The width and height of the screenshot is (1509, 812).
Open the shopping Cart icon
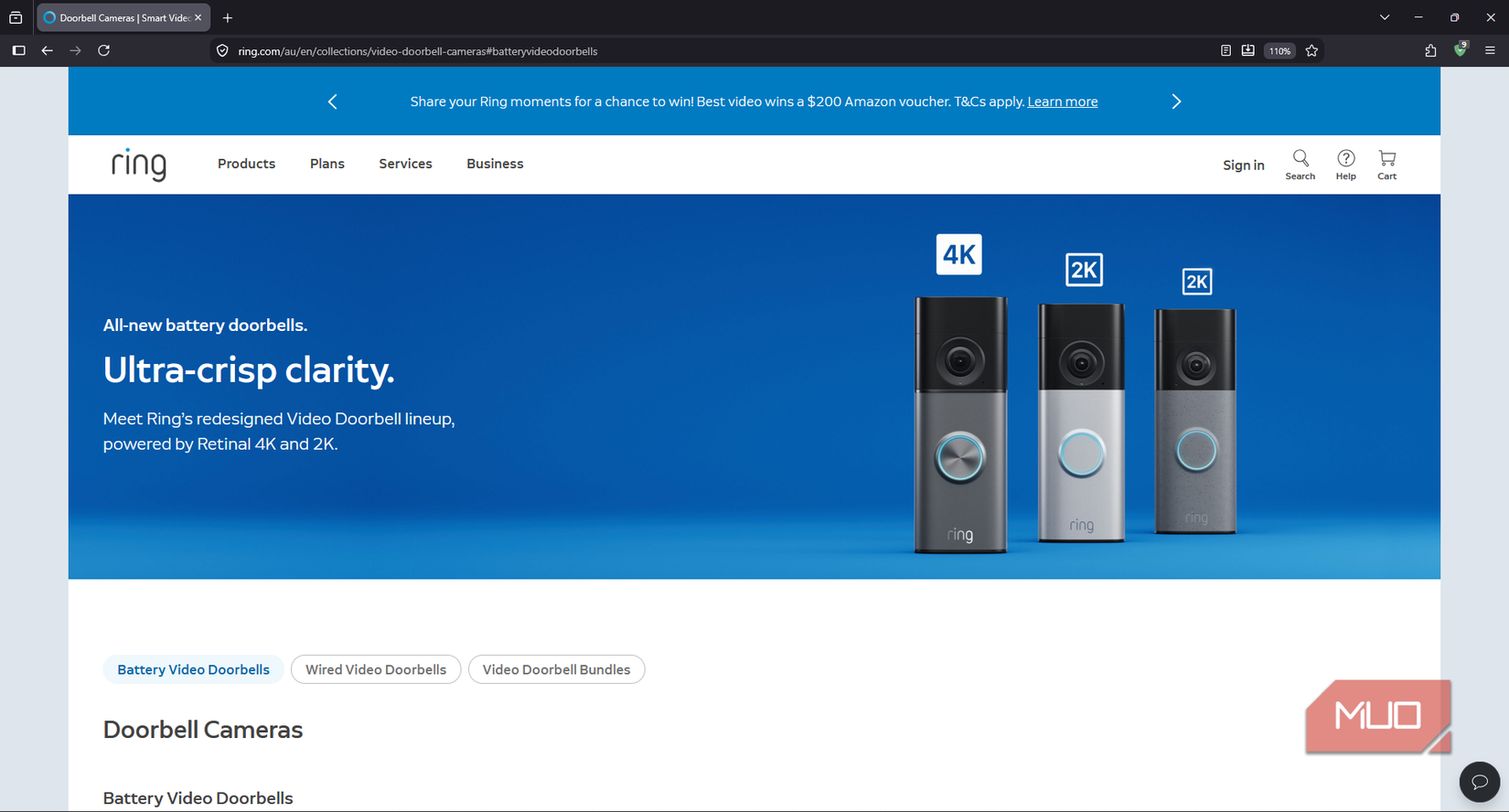point(1386,165)
